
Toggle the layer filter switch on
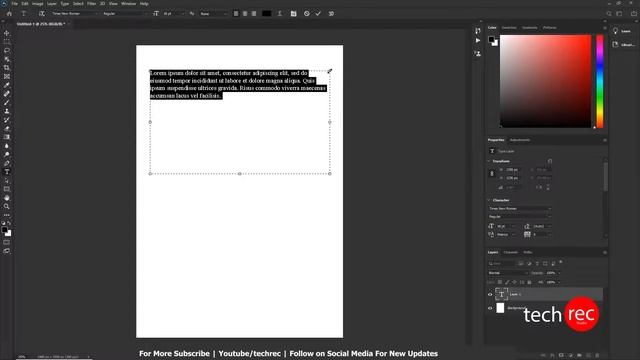point(561,262)
